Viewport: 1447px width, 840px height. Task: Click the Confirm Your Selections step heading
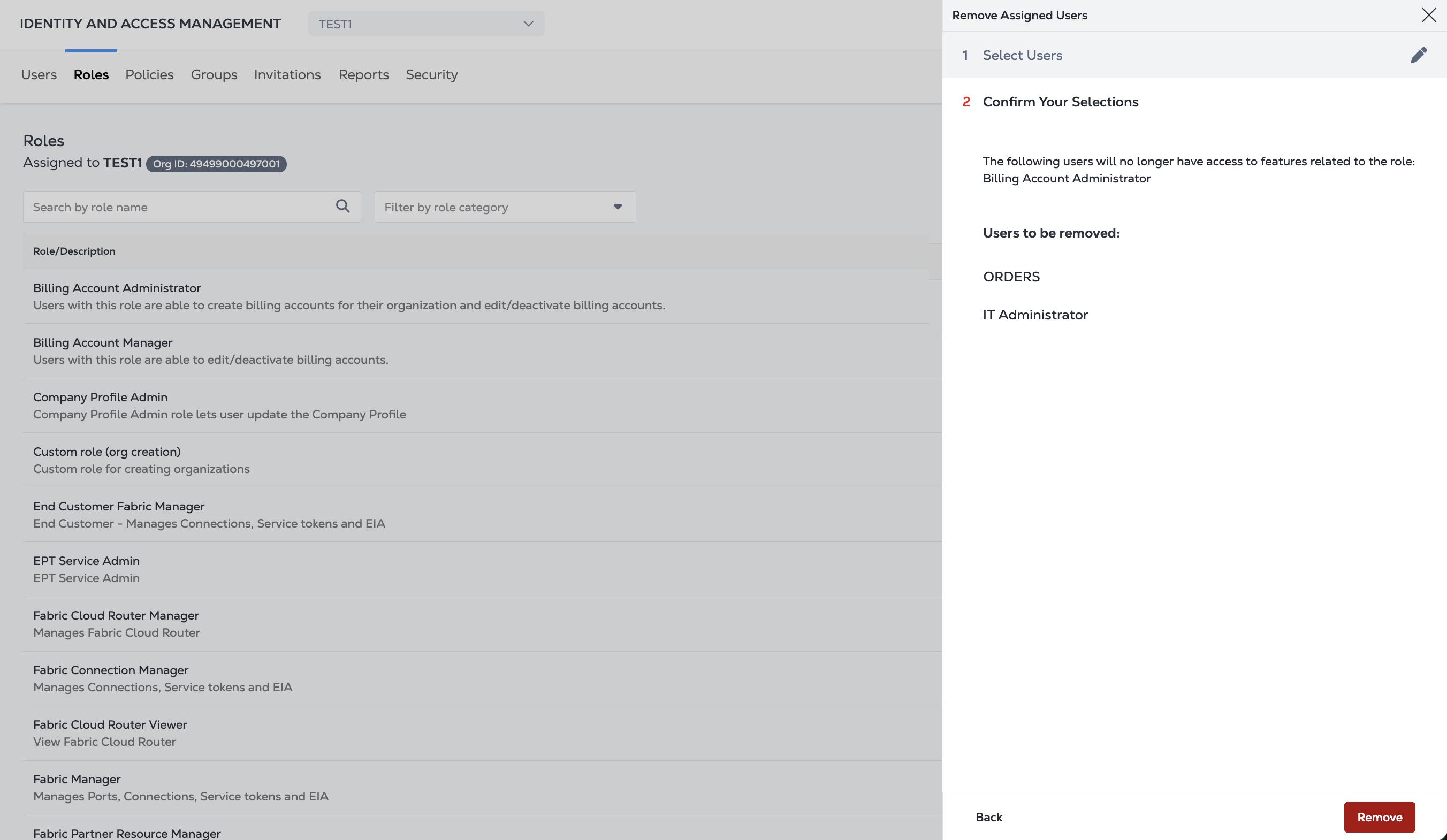(x=1060, y=102)
